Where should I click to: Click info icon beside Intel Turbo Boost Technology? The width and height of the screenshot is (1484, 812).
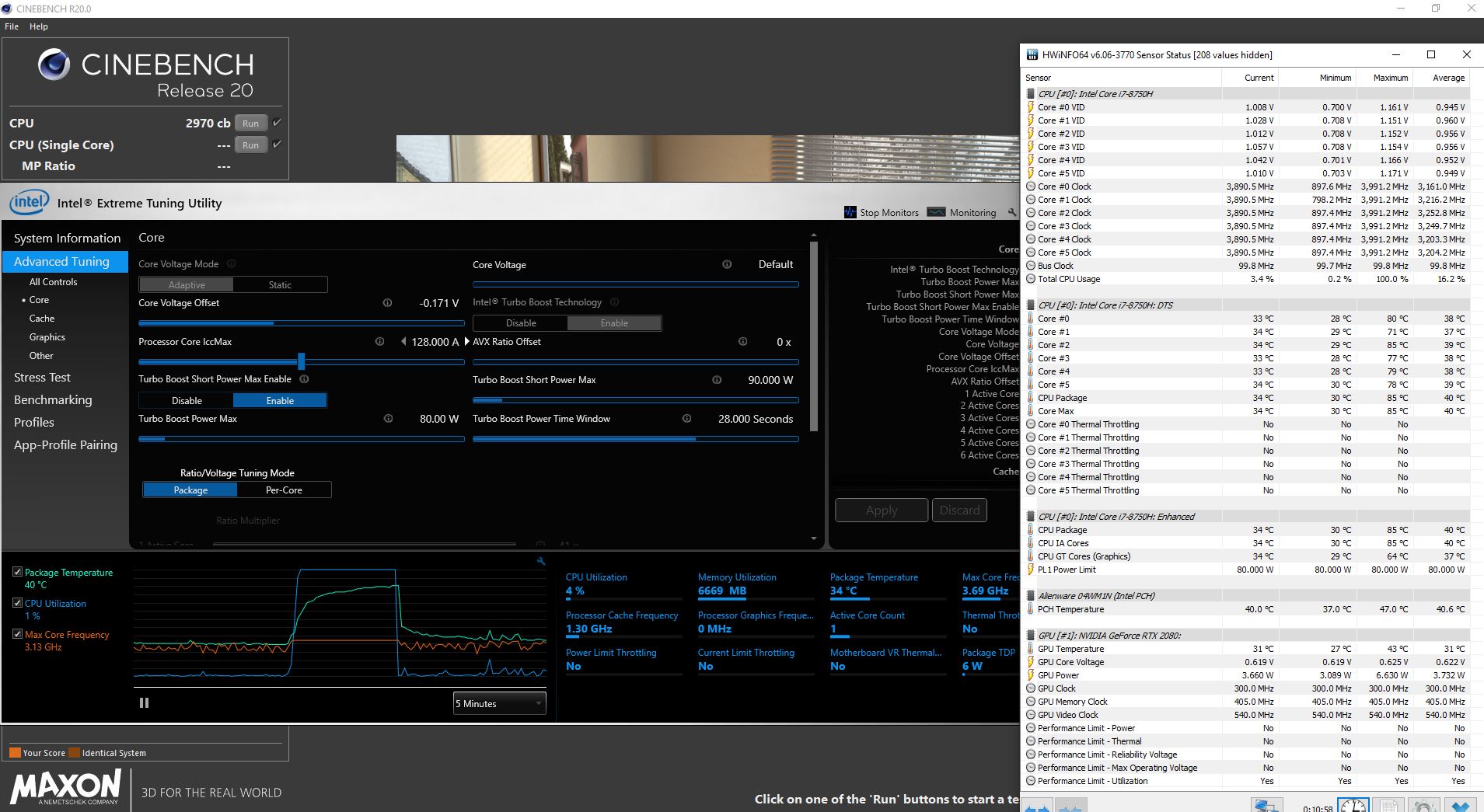pos(614,302)
